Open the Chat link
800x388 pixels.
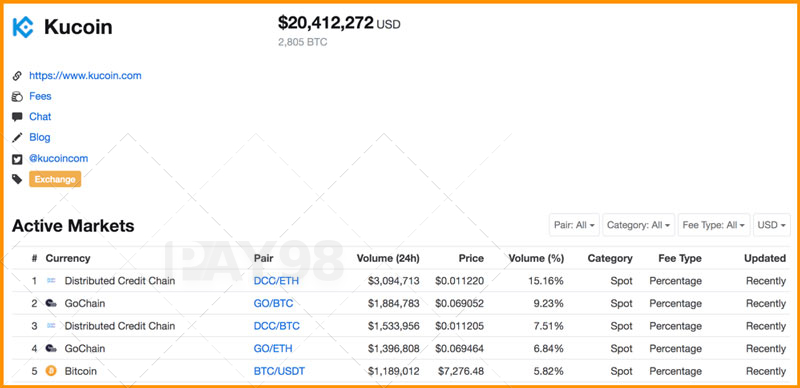point(40,116)
